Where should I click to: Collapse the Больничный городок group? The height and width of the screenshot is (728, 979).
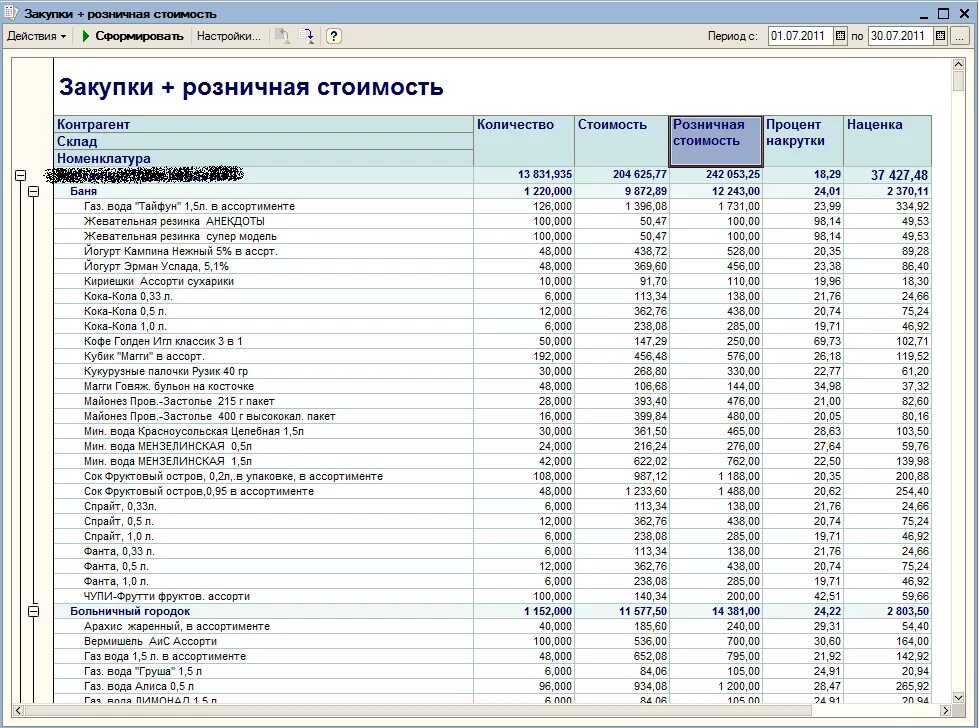pyautogui.click(x=34, y=611)
